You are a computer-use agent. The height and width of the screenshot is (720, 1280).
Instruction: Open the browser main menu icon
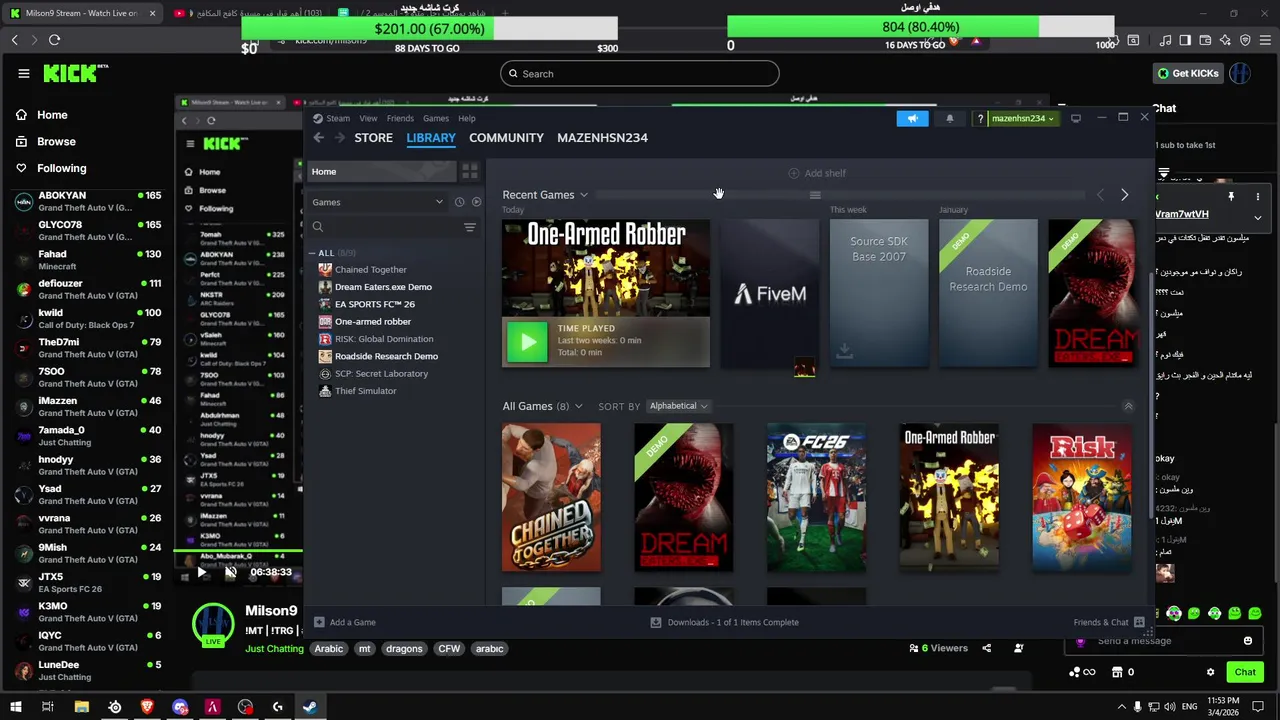click(1265, 40)
